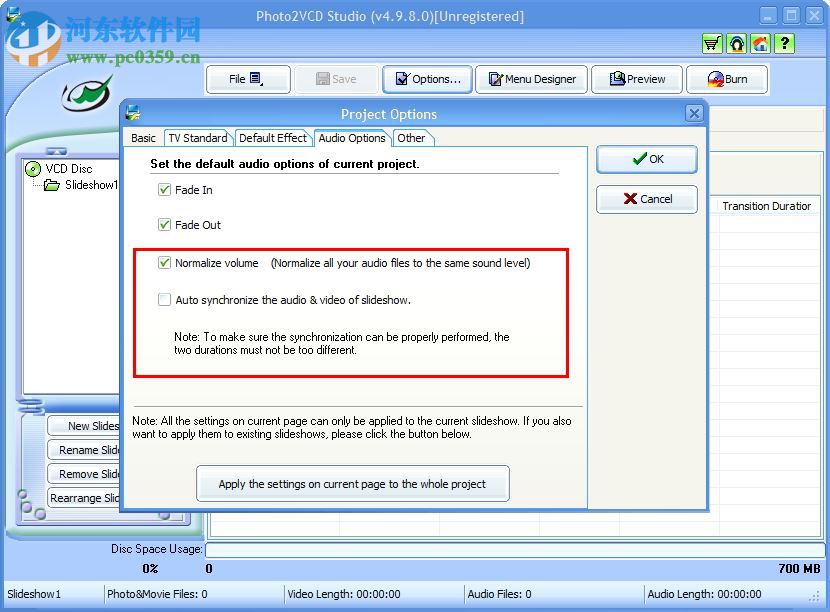Click the Burn disc button
Image resolution: width=830 pixels, height=612 pixels.
(727, 79)
